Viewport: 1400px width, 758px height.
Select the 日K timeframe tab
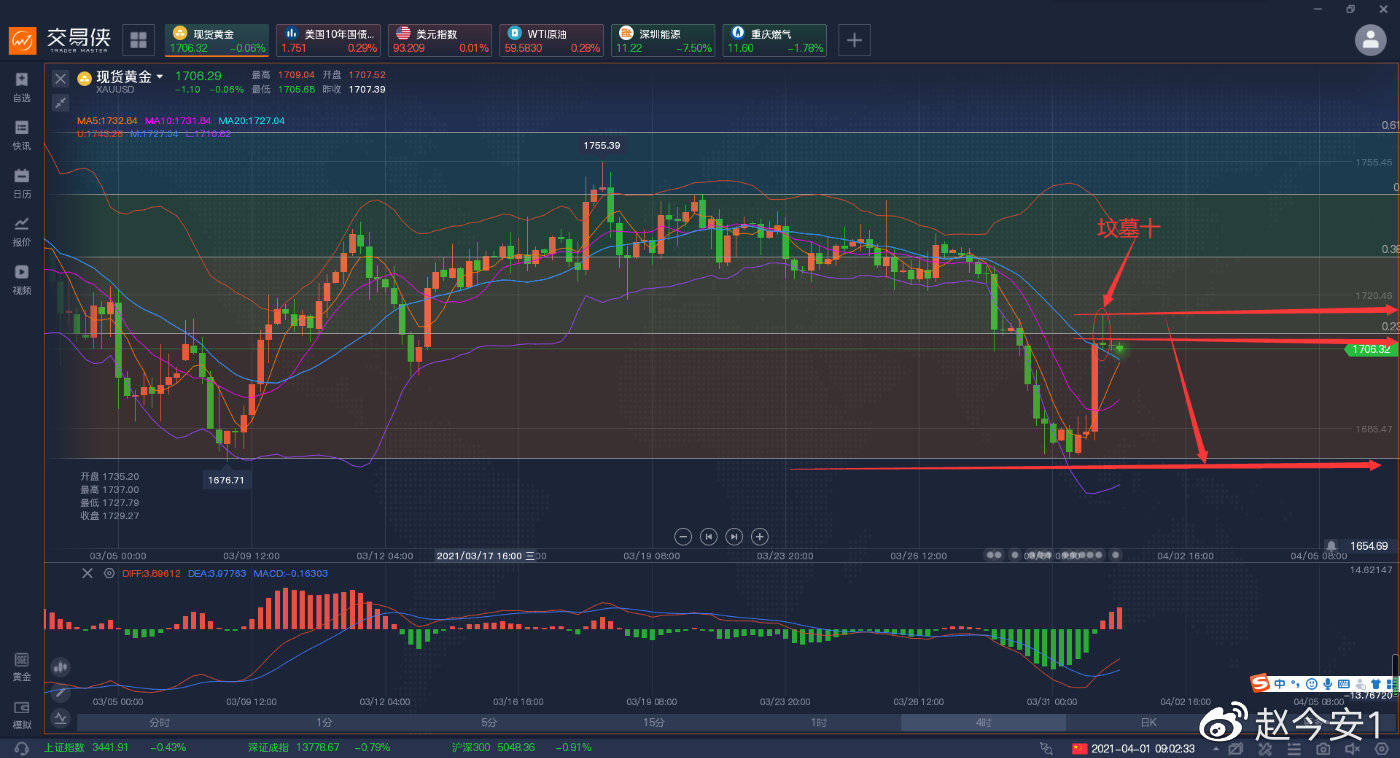click(x=1148, y=722)
